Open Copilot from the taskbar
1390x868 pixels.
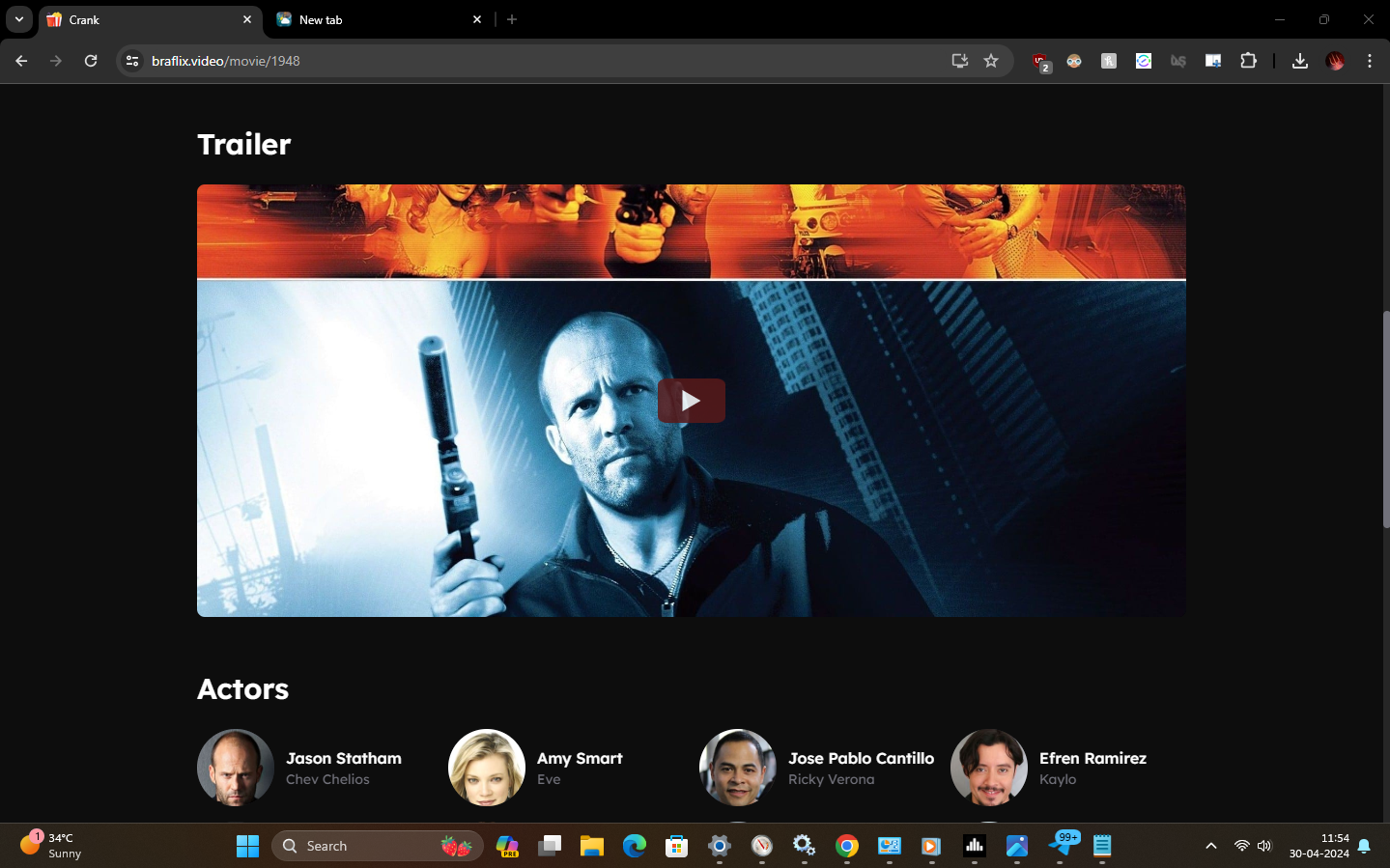point(507,846)
